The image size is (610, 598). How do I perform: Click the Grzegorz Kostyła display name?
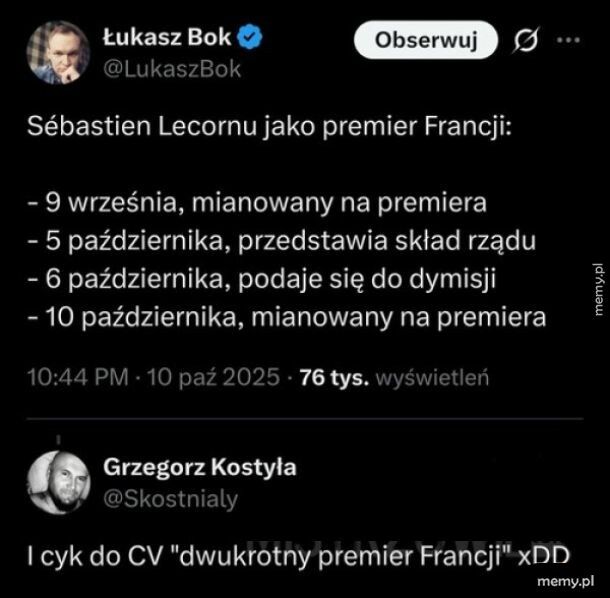[200, 467]
